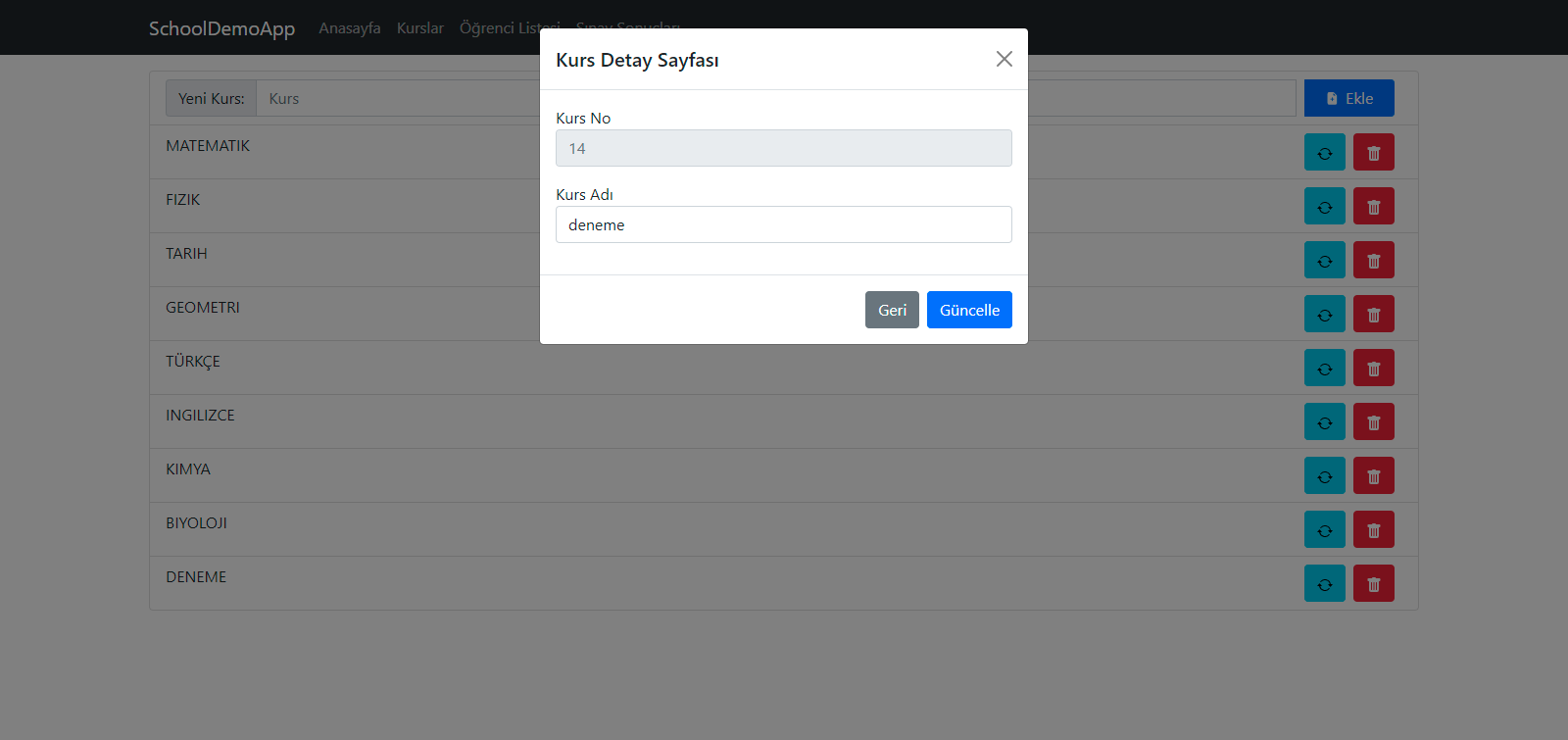This screenshot has height=740, width=1568.
Task: Delete the DENEME course via trash icon
Action: click(x=1373, y=583)
